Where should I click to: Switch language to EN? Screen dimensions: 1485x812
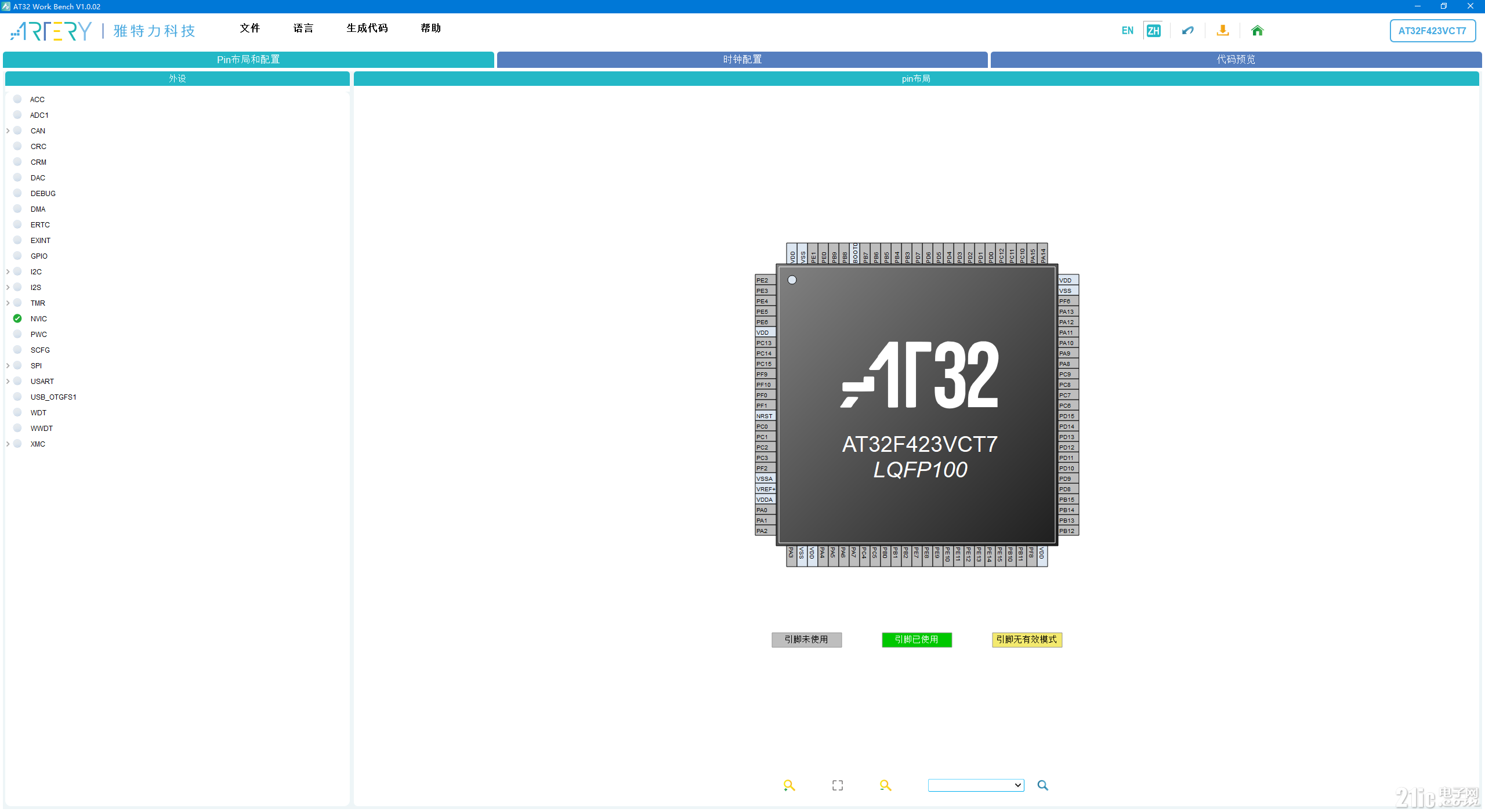[1127, 31]
